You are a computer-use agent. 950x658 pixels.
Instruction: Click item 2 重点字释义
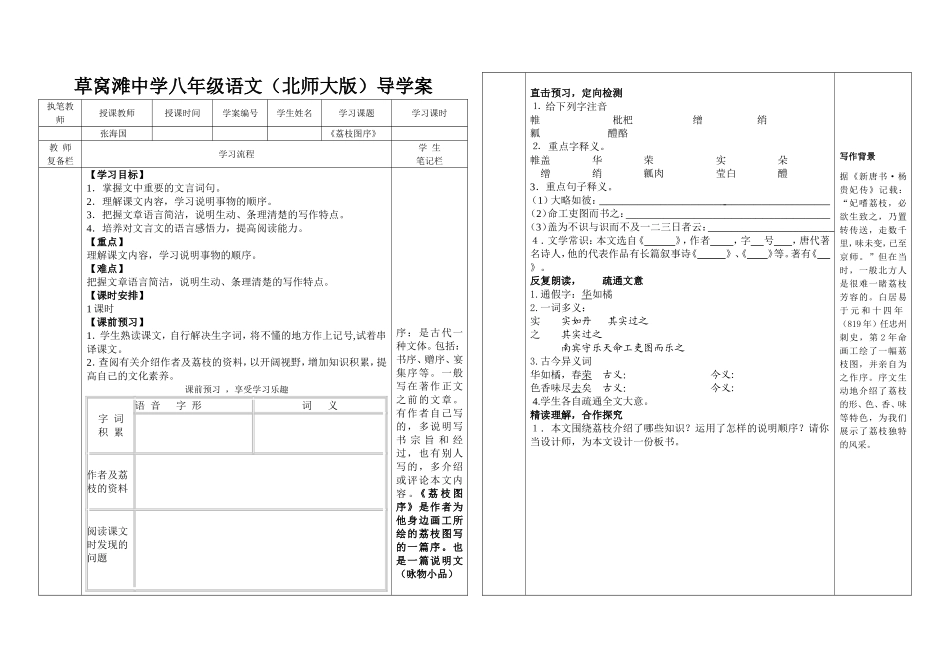pyautogui.click(x=570, y=147)
